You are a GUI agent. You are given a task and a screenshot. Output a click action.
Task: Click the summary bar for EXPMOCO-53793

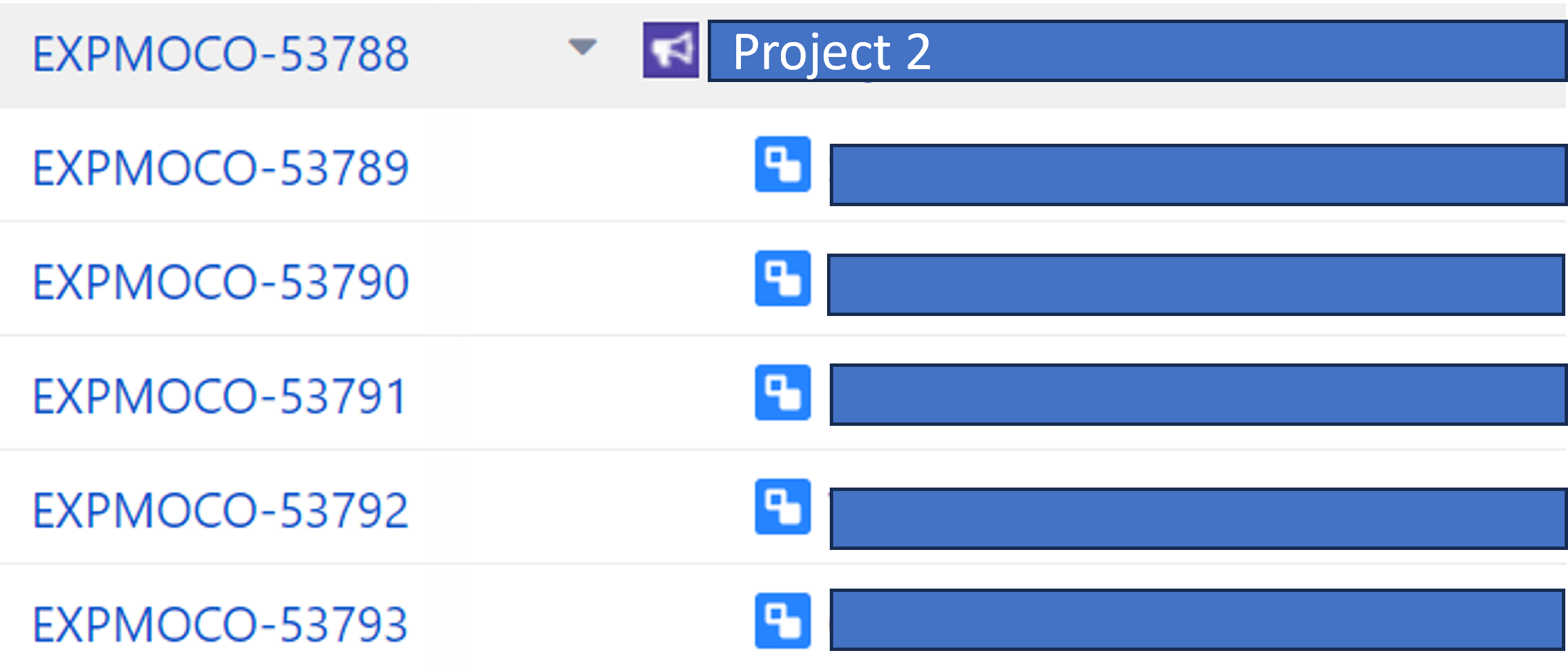click(x=1193, y=620)
